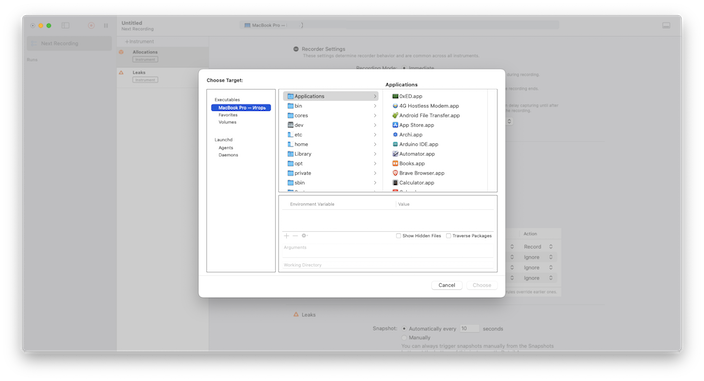Toggle the sidebar icon in Instruments toolbar
This screenshot has height=381, width=704.
tap(66, 26)
